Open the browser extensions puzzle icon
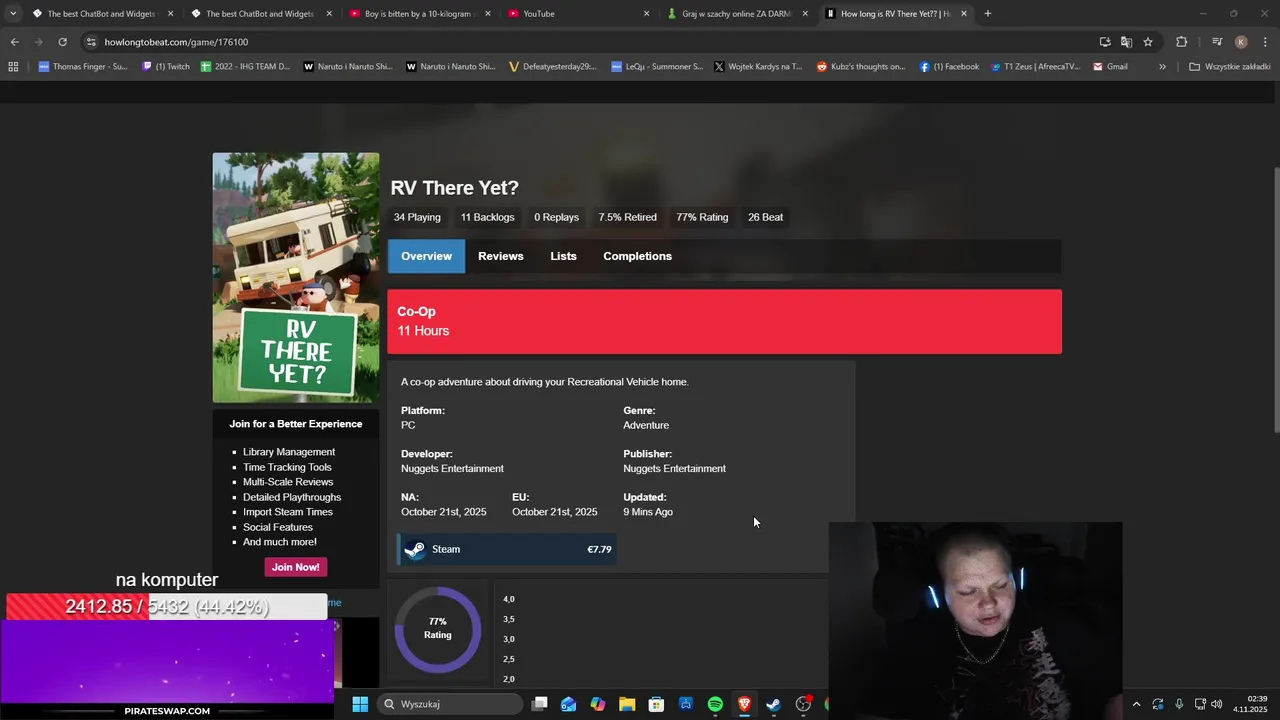Image resolution: width=1280 pixels, height=720 pixels. (1181, 42)
